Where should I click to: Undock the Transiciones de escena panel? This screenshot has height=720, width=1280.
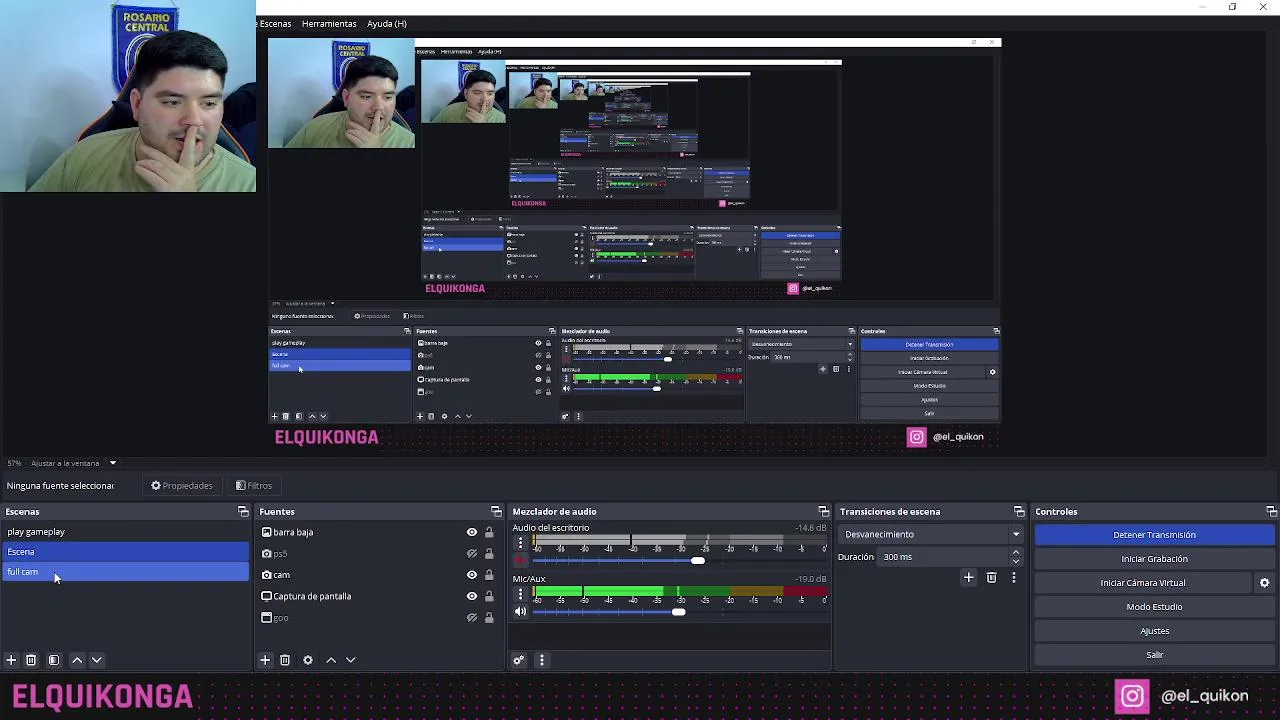(x=1019, y=512)
